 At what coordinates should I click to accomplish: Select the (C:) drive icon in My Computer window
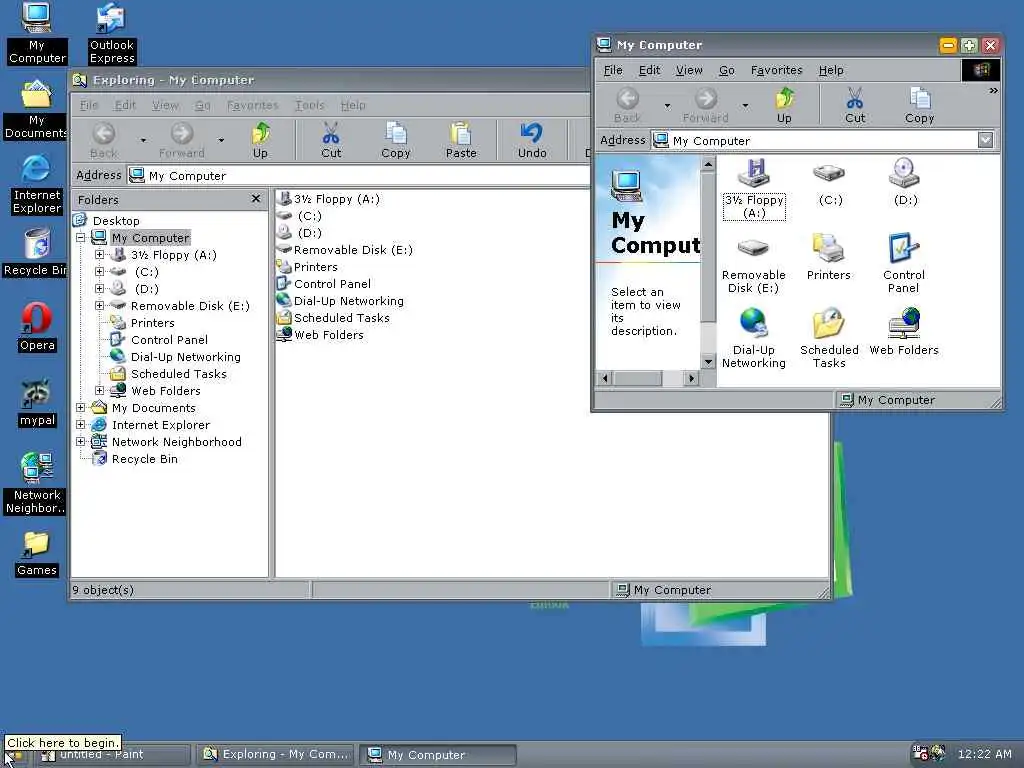pos(830,184)
